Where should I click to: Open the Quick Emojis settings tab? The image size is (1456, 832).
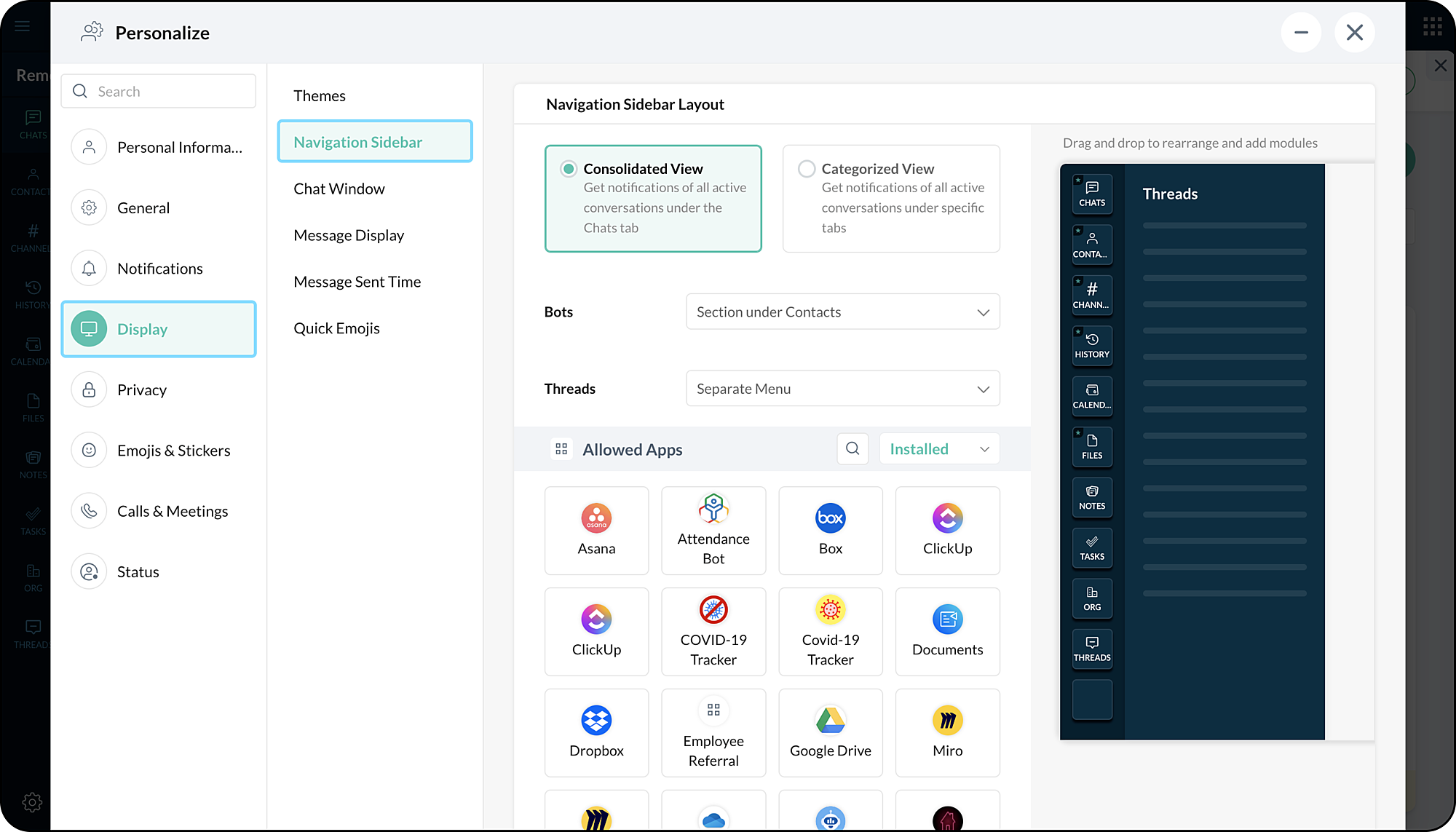click(x=336, y=328)
